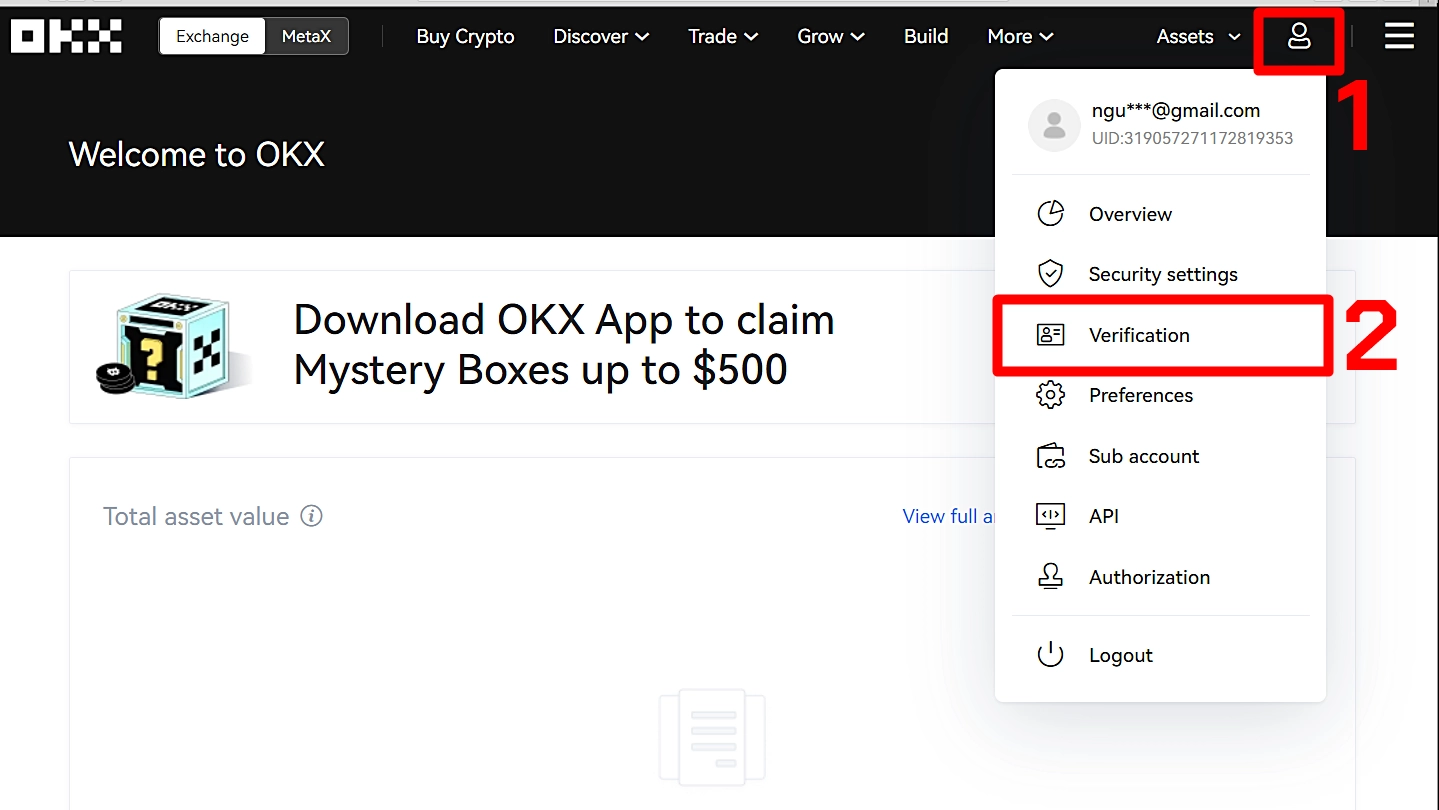Select API from account menu
This screenshot has width=1439, height=810.
(1160, 516)
